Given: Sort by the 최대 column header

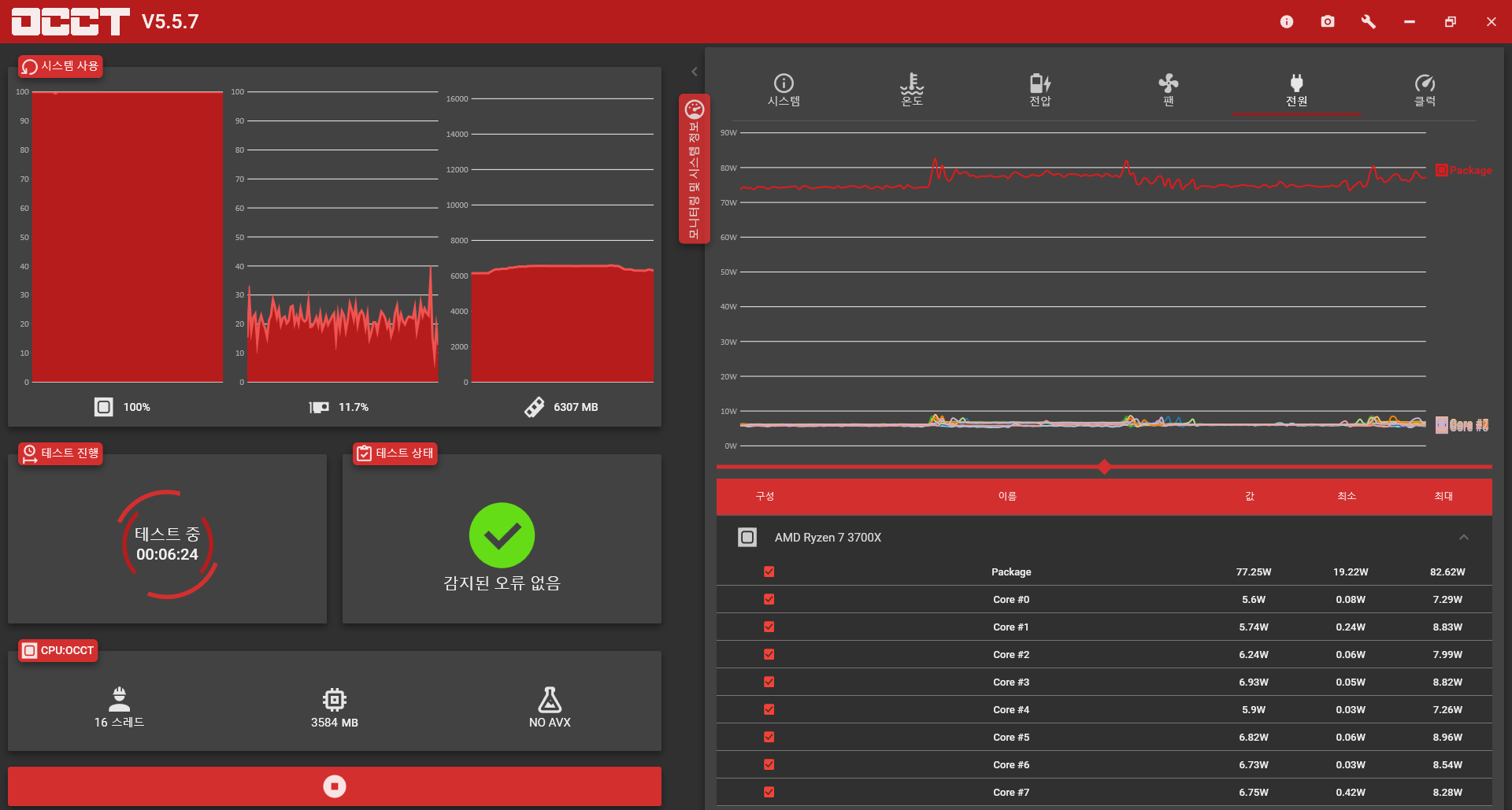Looking at the screenshot, I should [1443, 496].
